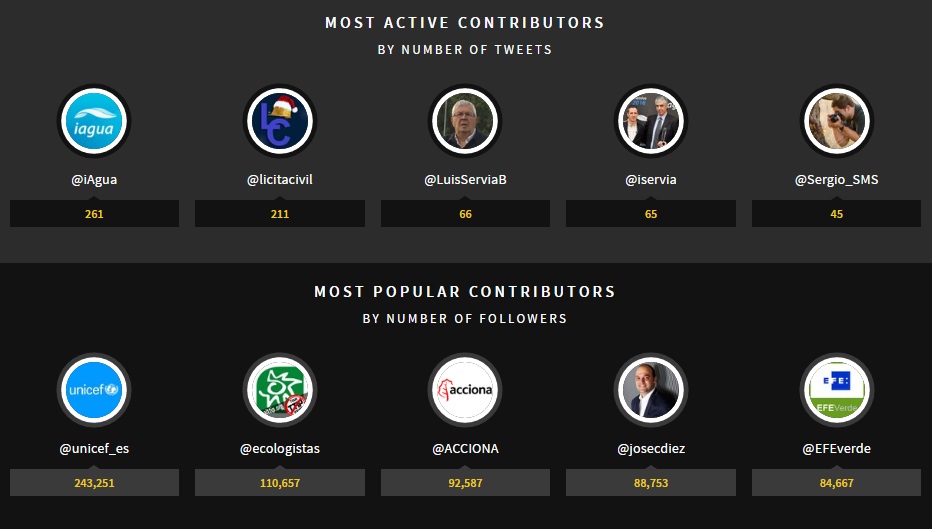Click the josecdiez profile photo
The width and height of the screenshot is (932, 529).
651,390
